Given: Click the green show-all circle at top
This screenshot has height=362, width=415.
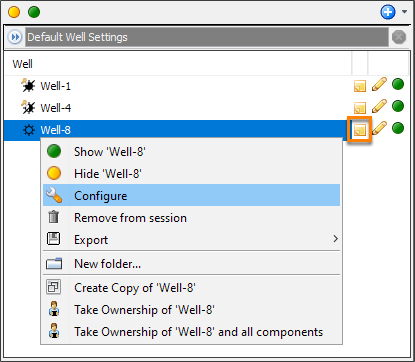Looking at the screenshot, I should pos(34,12).
